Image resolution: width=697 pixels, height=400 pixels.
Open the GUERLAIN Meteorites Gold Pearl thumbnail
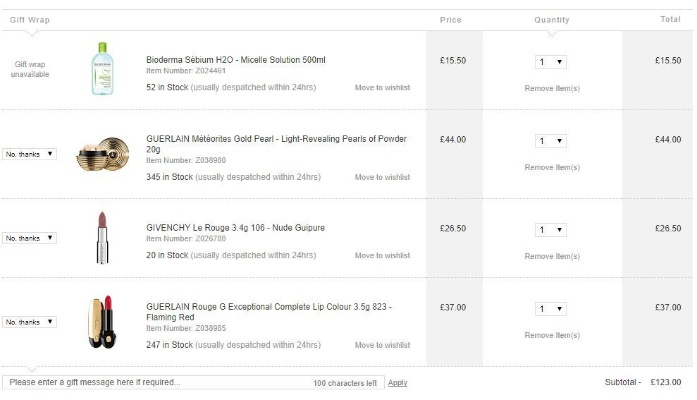point(103,154)
